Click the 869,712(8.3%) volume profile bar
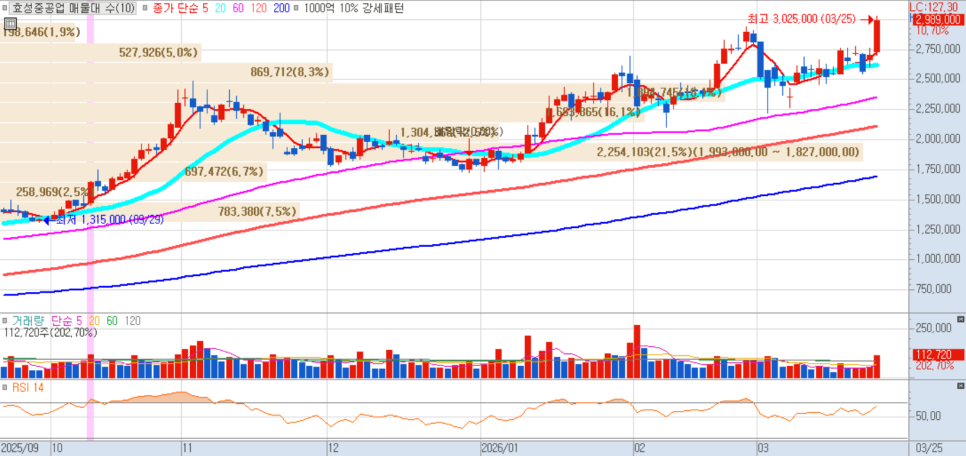This screenshot has width=966, height=456. point(166,73)
